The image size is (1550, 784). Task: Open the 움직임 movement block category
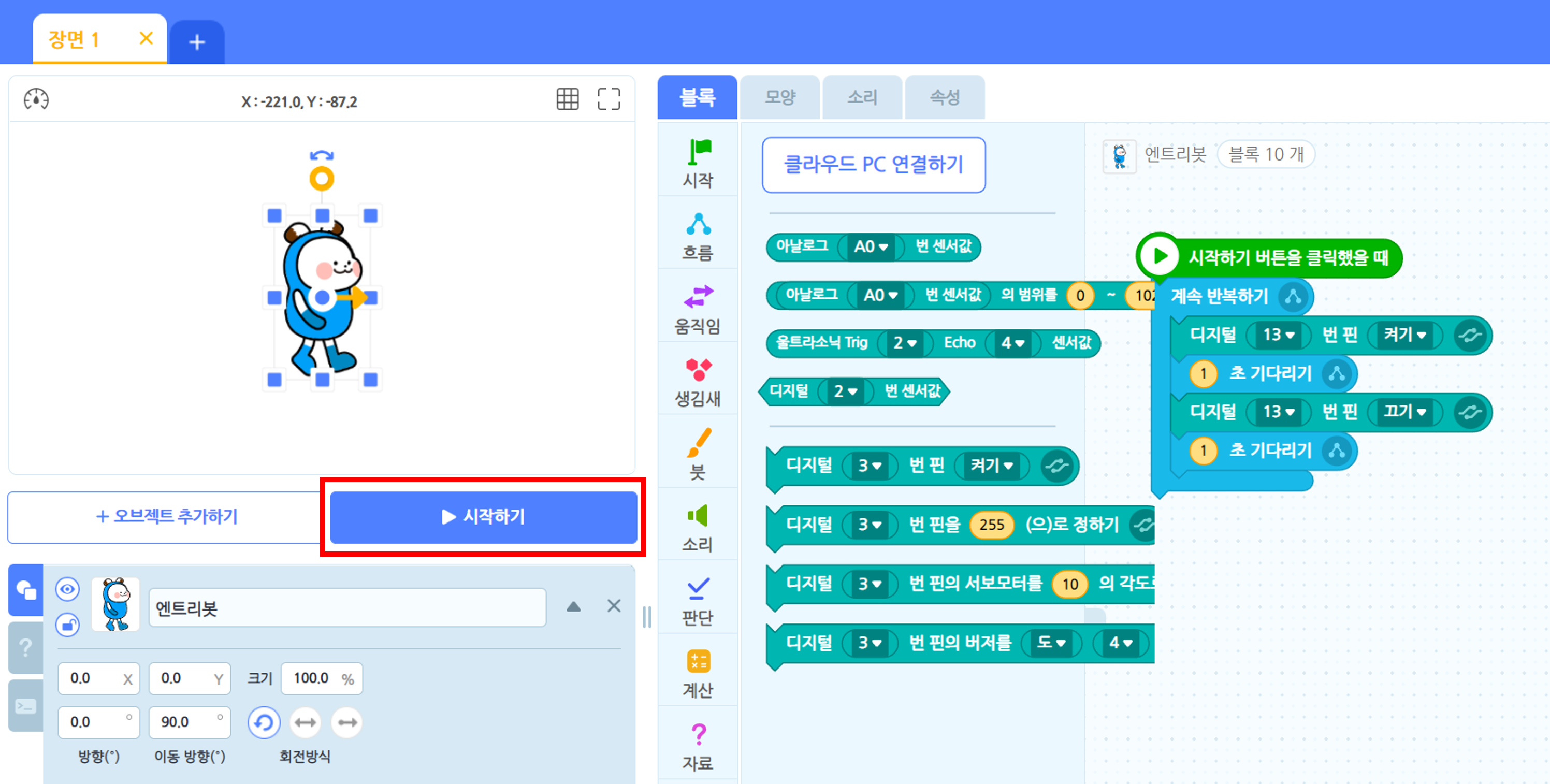(x=698, y=309)
